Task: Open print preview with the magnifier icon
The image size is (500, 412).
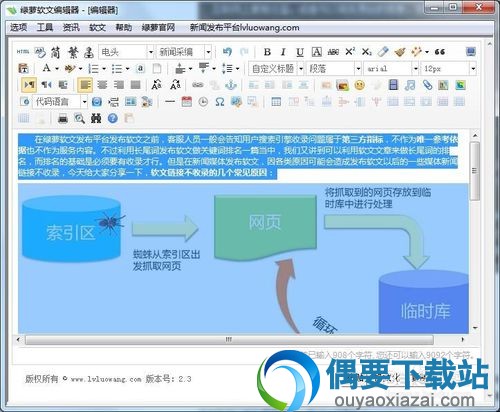Action: [79, 118]
